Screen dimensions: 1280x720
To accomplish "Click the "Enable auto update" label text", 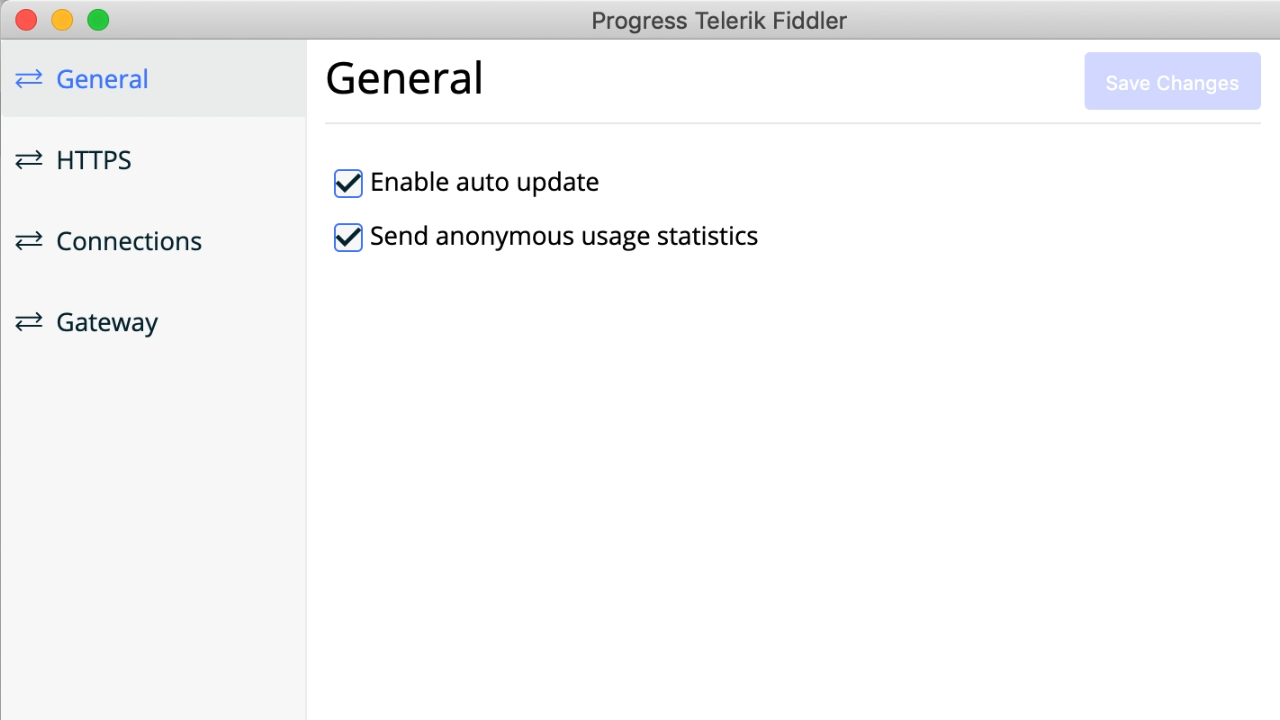I will click(x=484, y=183).
